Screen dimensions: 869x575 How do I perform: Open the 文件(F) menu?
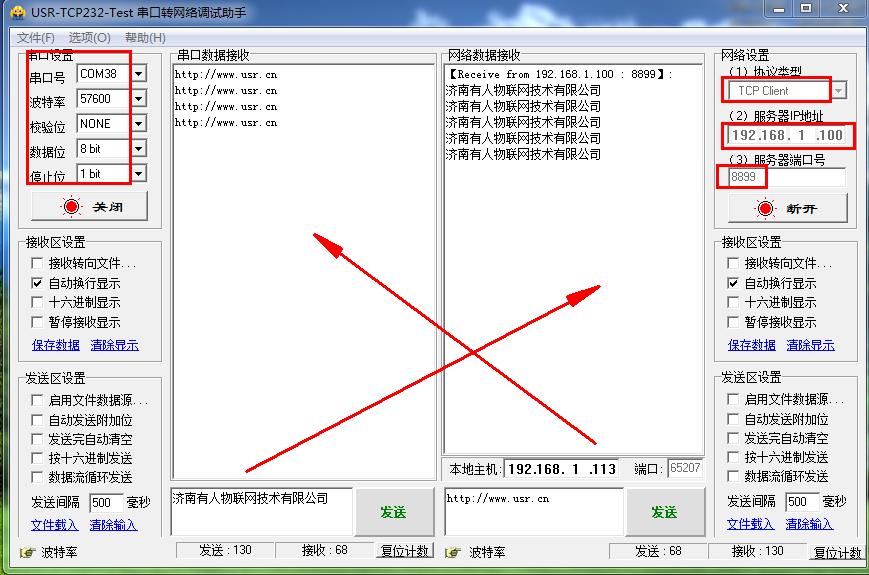(36, 38)
